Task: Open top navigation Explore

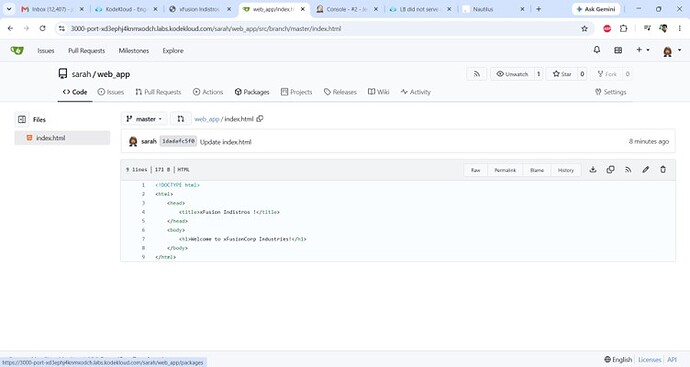Action: tap(173, 51)
